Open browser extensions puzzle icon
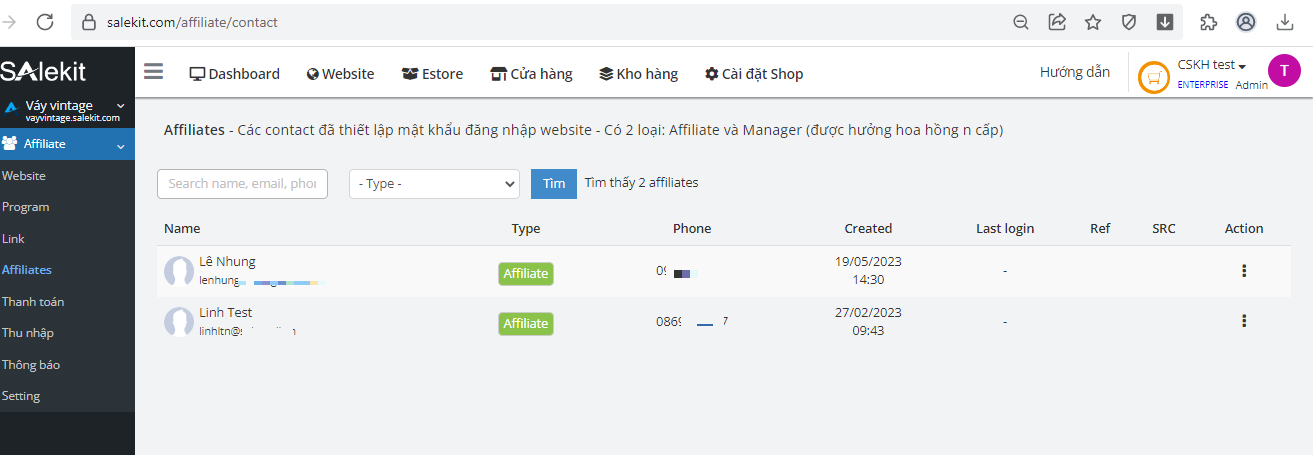The image size is (1313, 455). tap(1208, 22)
